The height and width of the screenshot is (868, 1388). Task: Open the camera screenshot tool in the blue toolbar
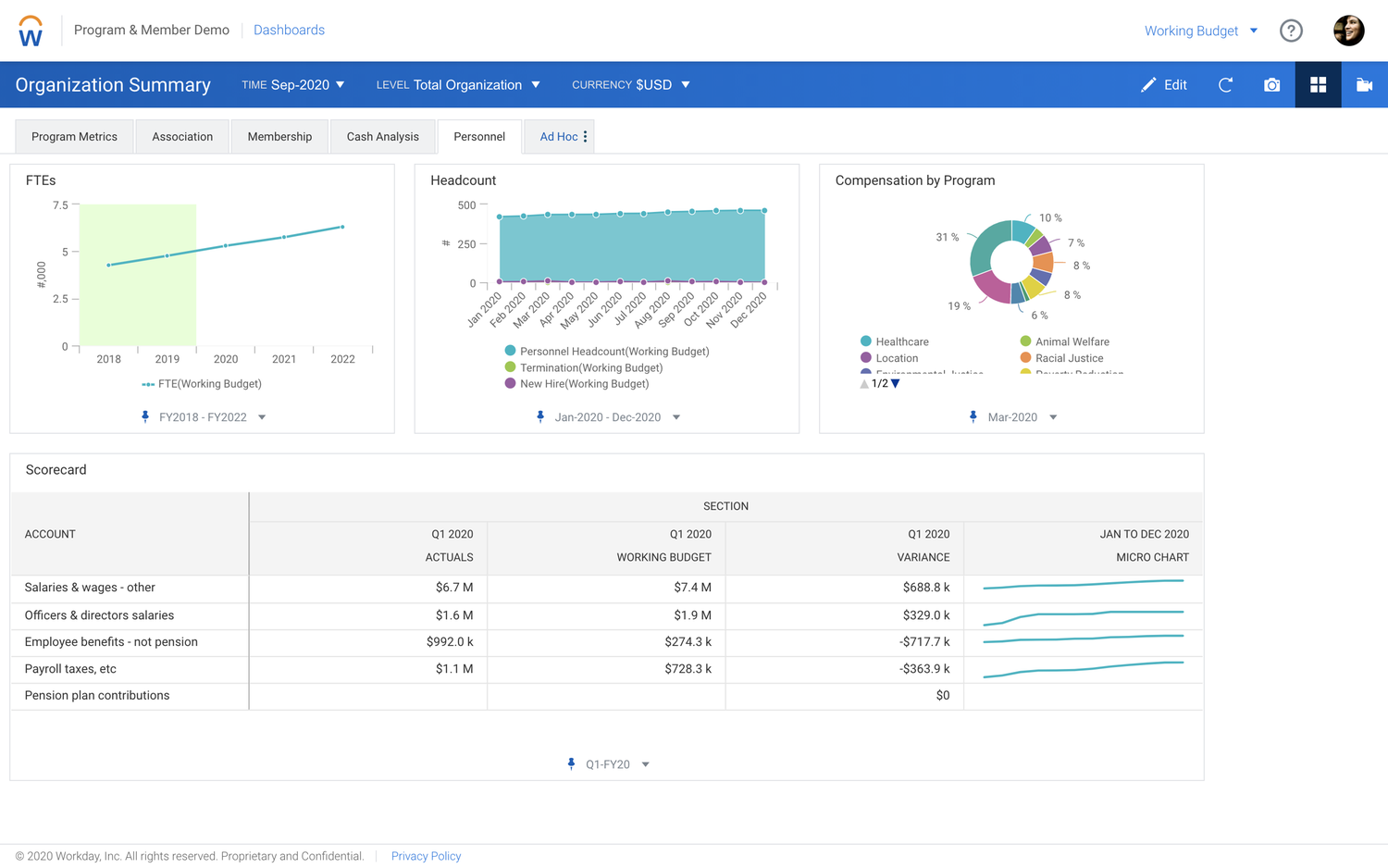1271,84
